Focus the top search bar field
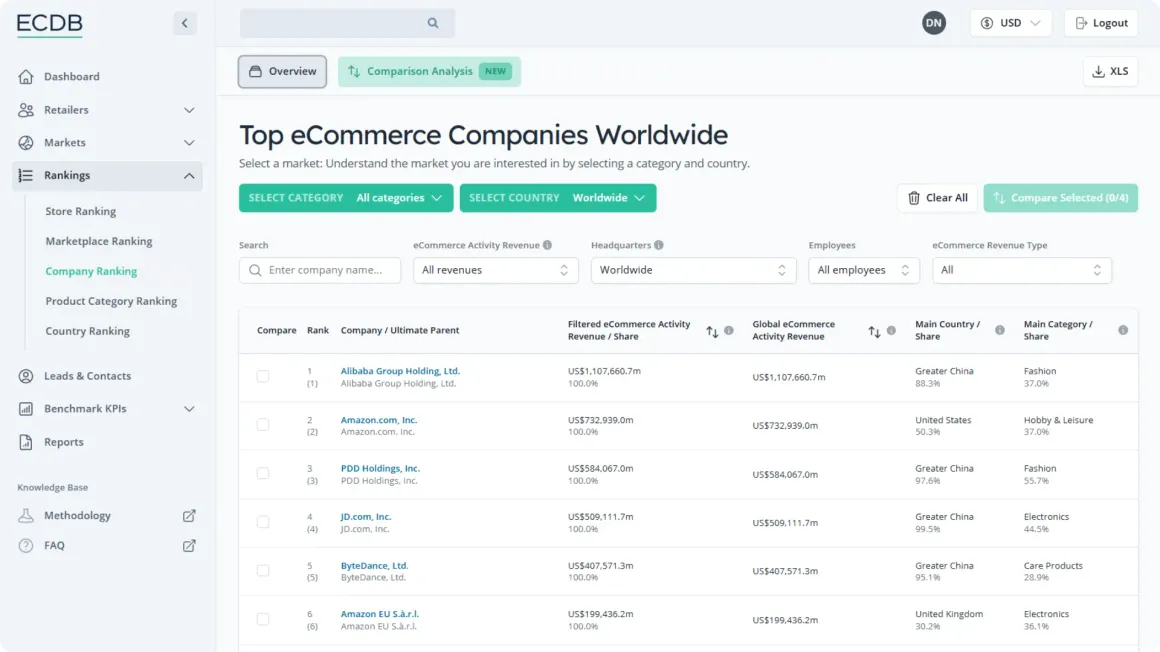 point(347,23)
